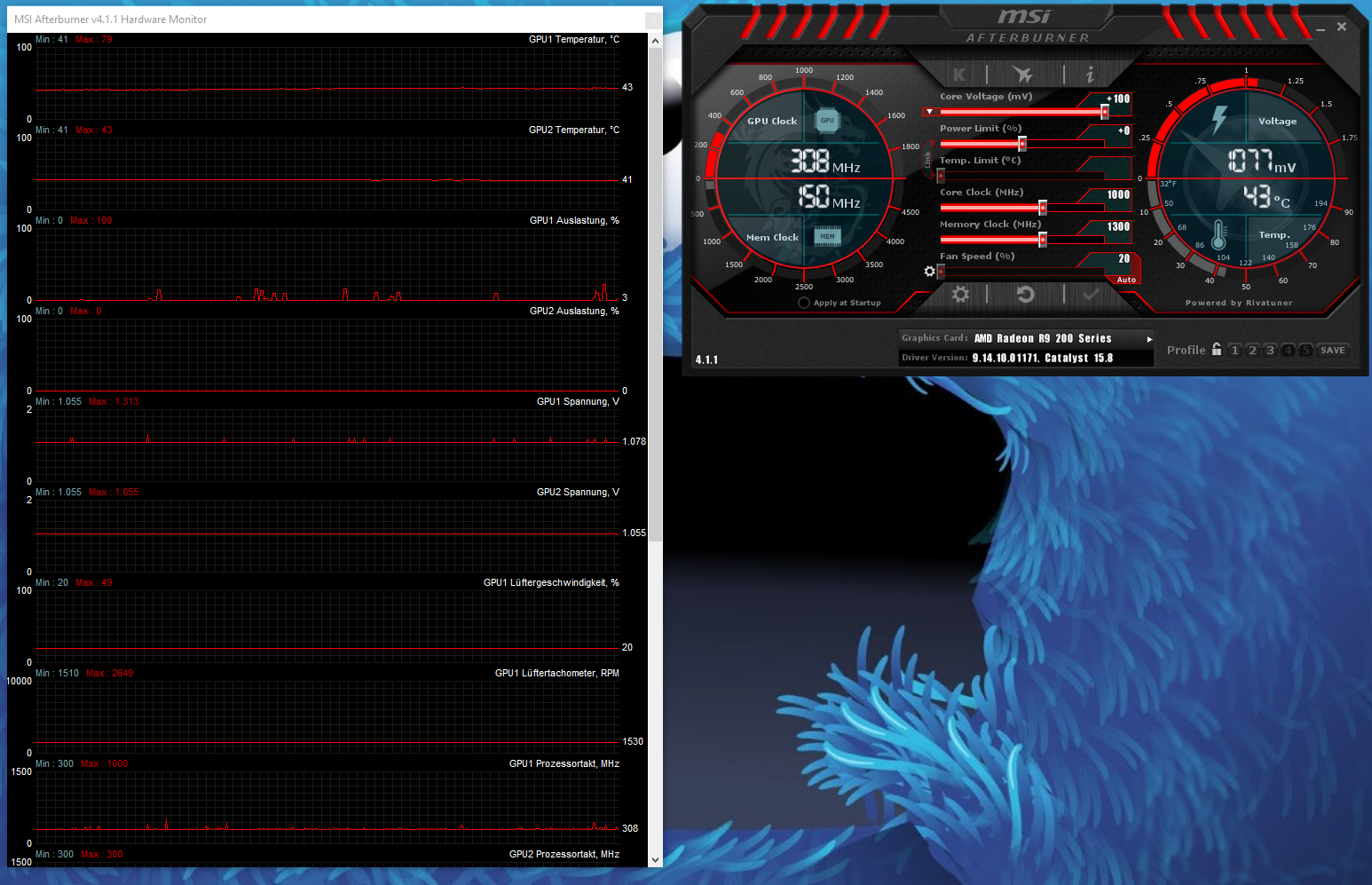Close the Hardware Monitor window
Screen dimensions: 1372x885
652,19
